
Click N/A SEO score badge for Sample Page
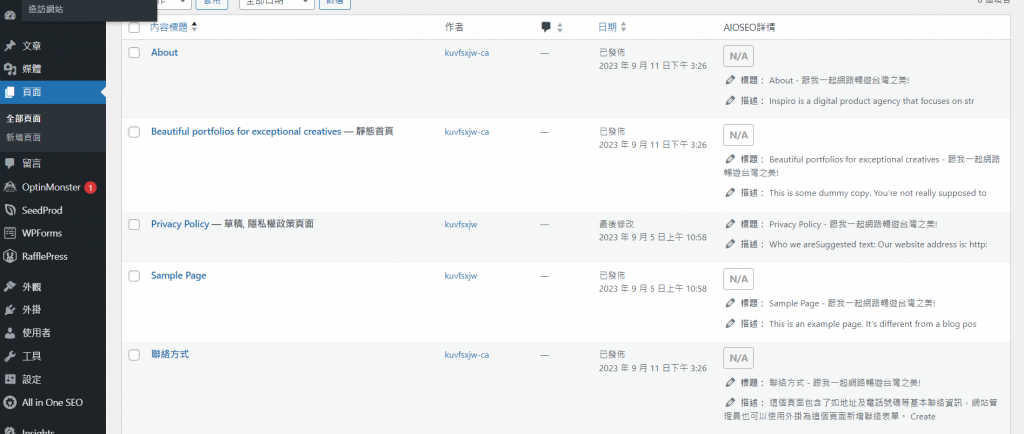(739, 279)
